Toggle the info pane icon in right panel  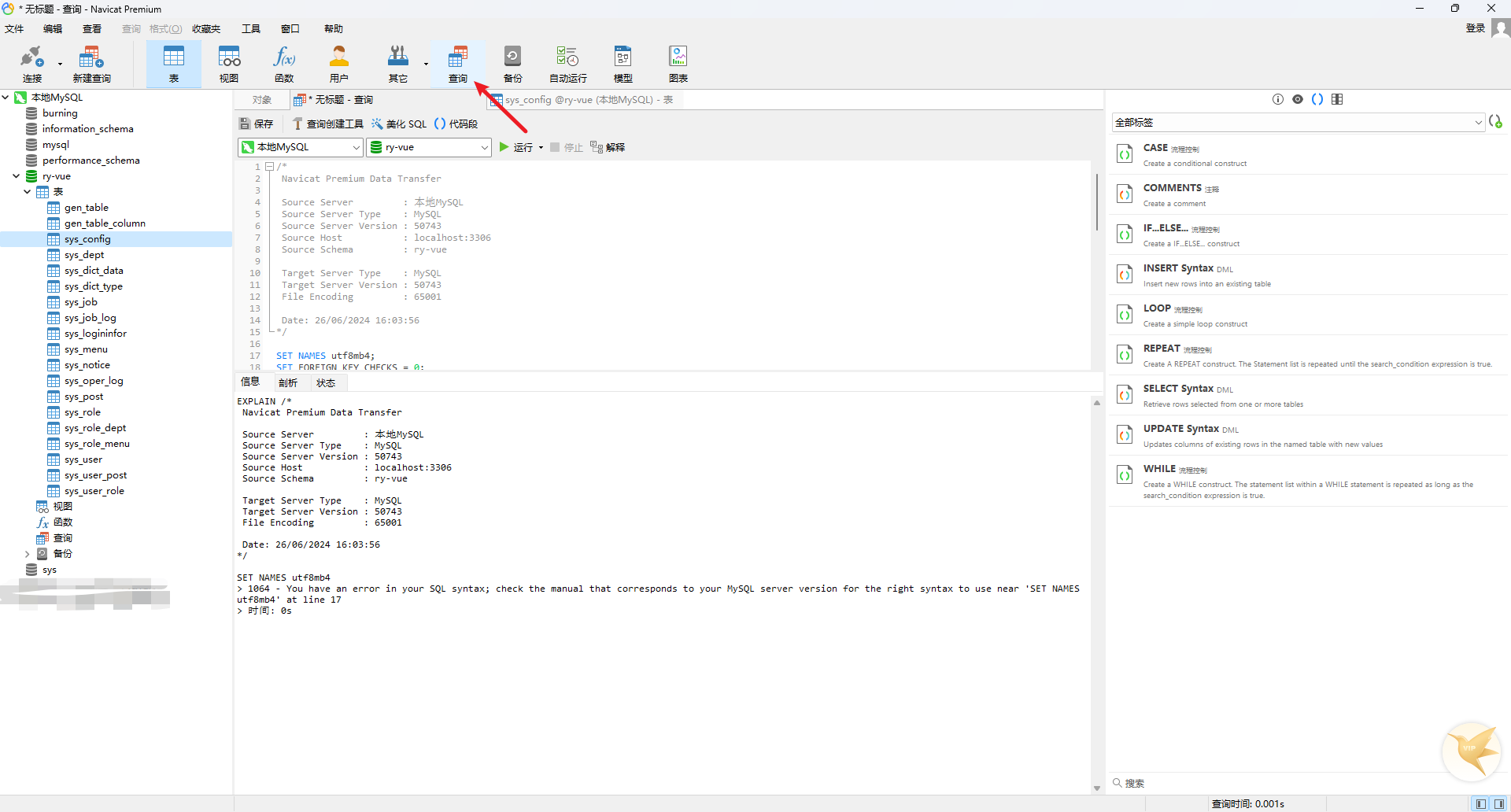[1278, 99]
